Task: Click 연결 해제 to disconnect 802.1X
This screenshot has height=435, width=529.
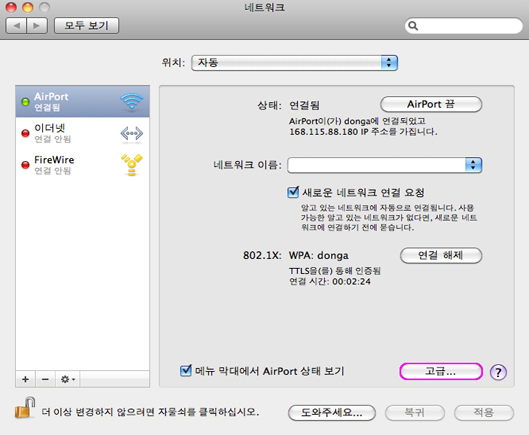Action: point(441,255)
